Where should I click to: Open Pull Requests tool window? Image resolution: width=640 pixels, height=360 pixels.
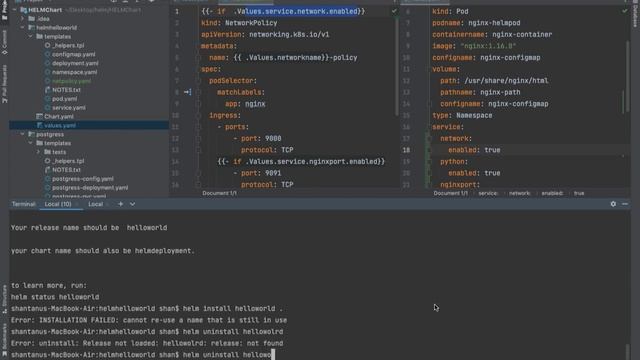pos(4,84)
